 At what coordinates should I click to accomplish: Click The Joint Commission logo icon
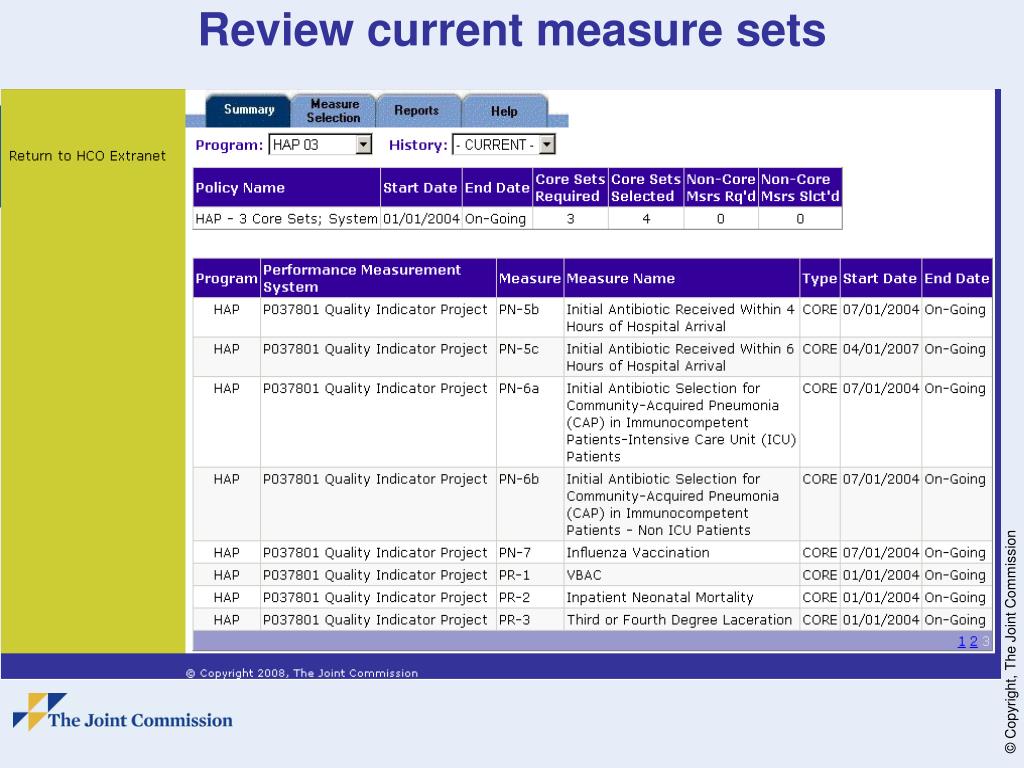(39, 711)
